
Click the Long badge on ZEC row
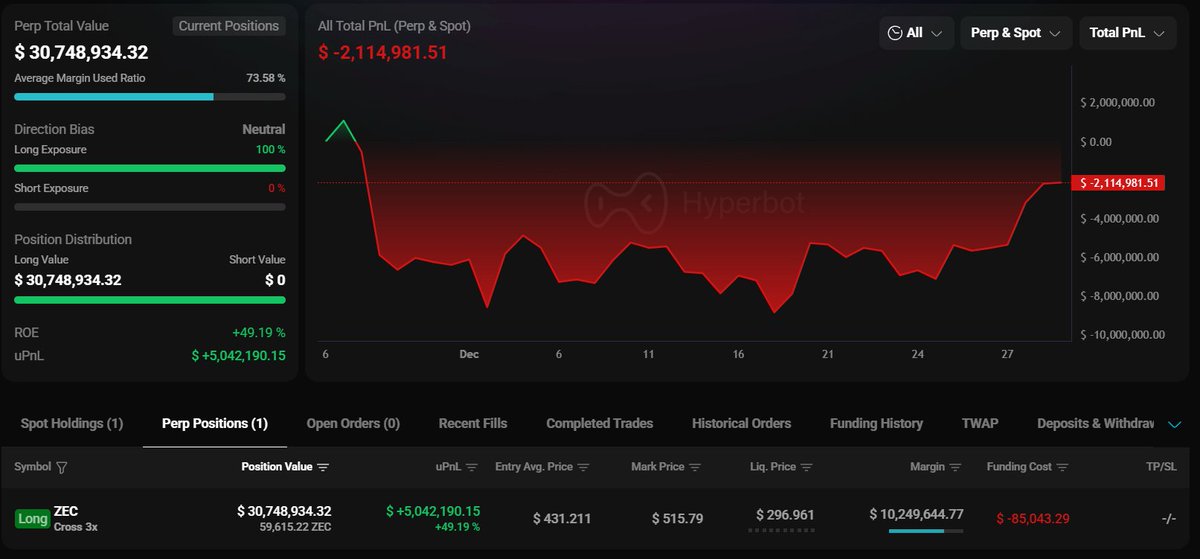pyautogui.click(x=32, y=518)
